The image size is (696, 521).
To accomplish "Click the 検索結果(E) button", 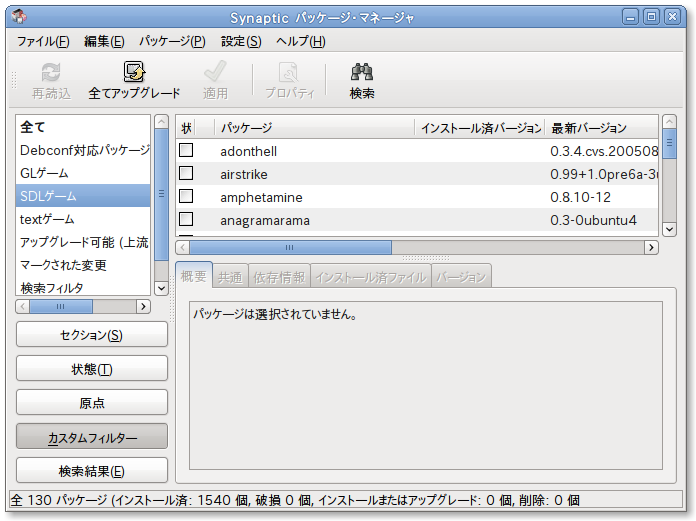I will click(92, 470).
